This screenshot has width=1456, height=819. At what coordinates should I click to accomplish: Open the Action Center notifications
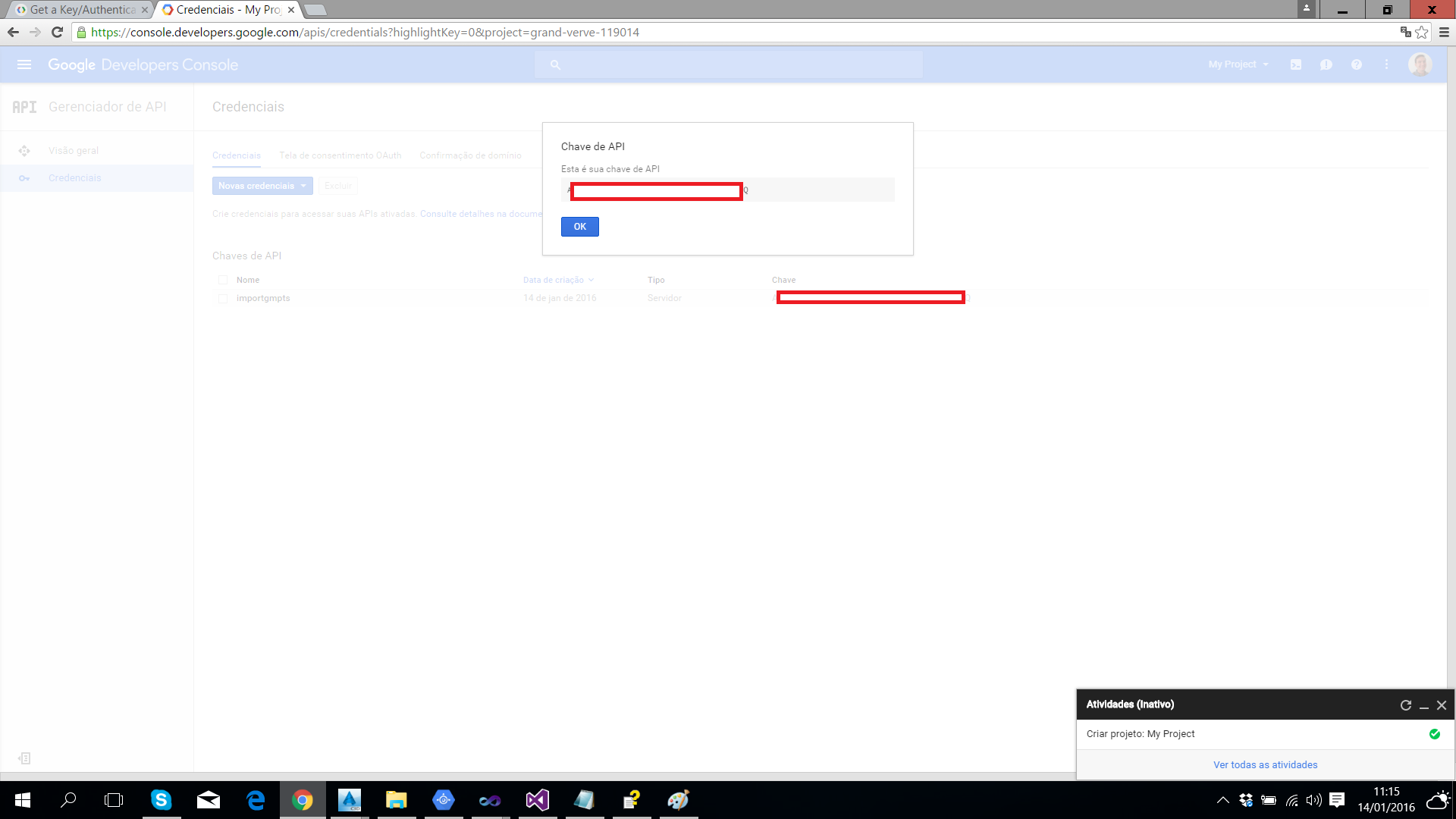1337,800
